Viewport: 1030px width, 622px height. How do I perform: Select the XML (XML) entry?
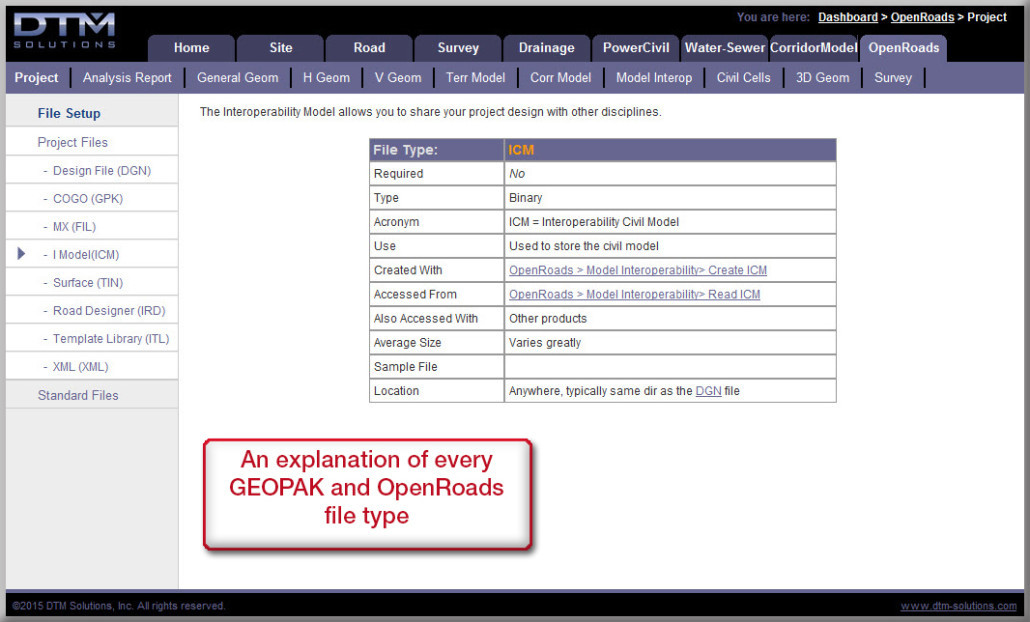[x=80, y=367]
